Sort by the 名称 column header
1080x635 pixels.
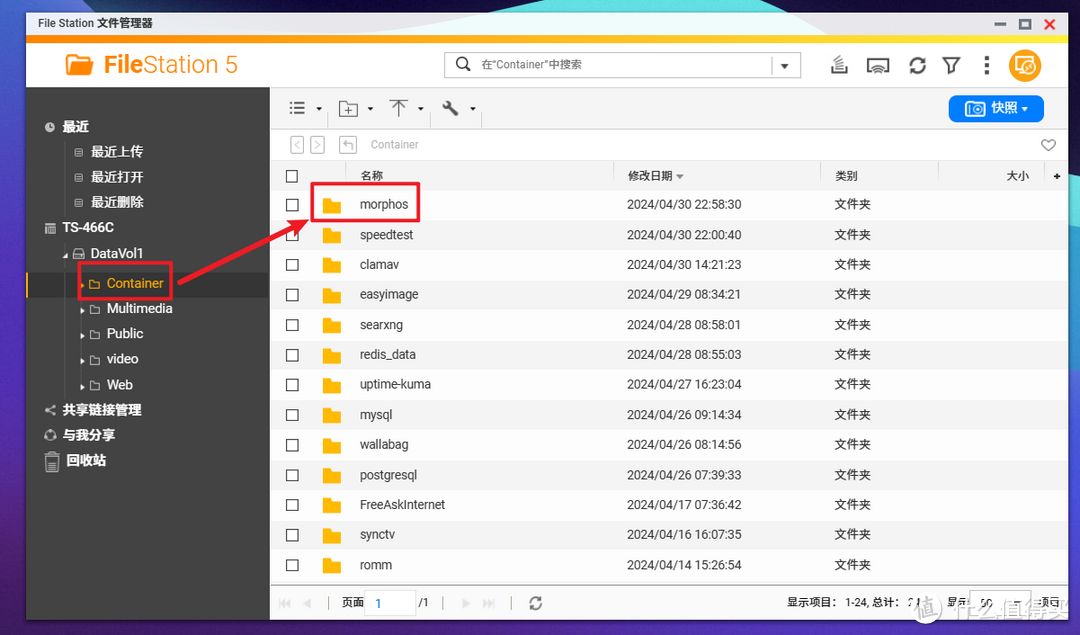coord(371,176)
